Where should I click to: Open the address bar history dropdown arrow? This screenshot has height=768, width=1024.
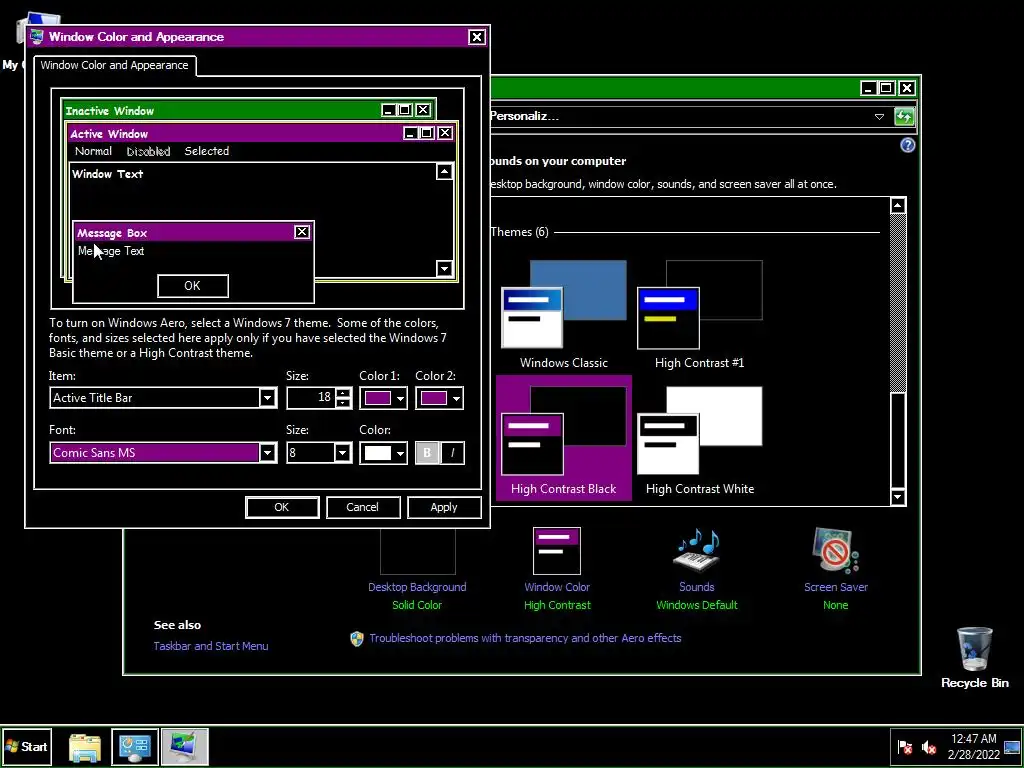click(879, 117)
